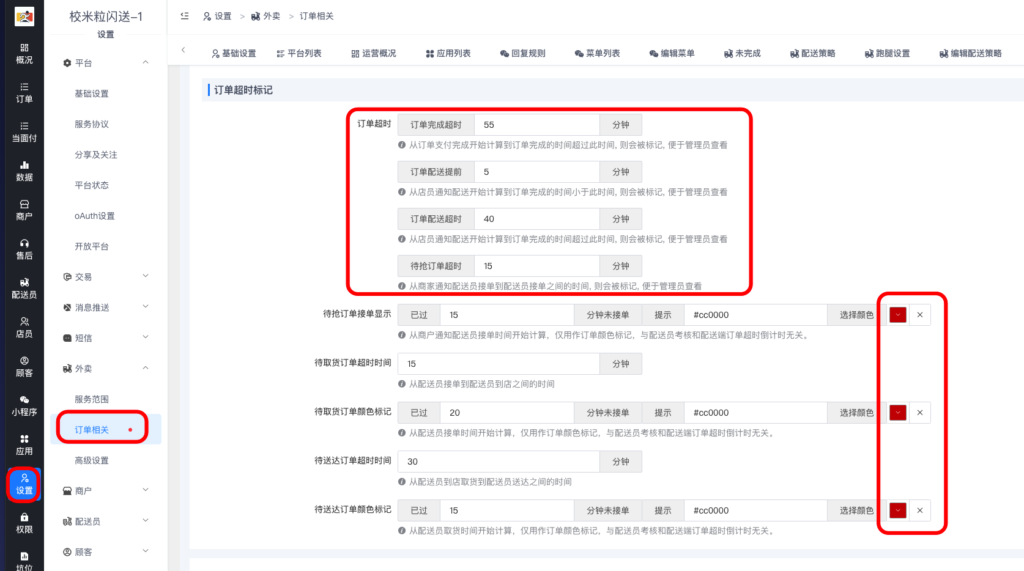Click the 待送达订单超时时间 field showing 30
This screenshot has height=571, width=1024.
[499, 462]
